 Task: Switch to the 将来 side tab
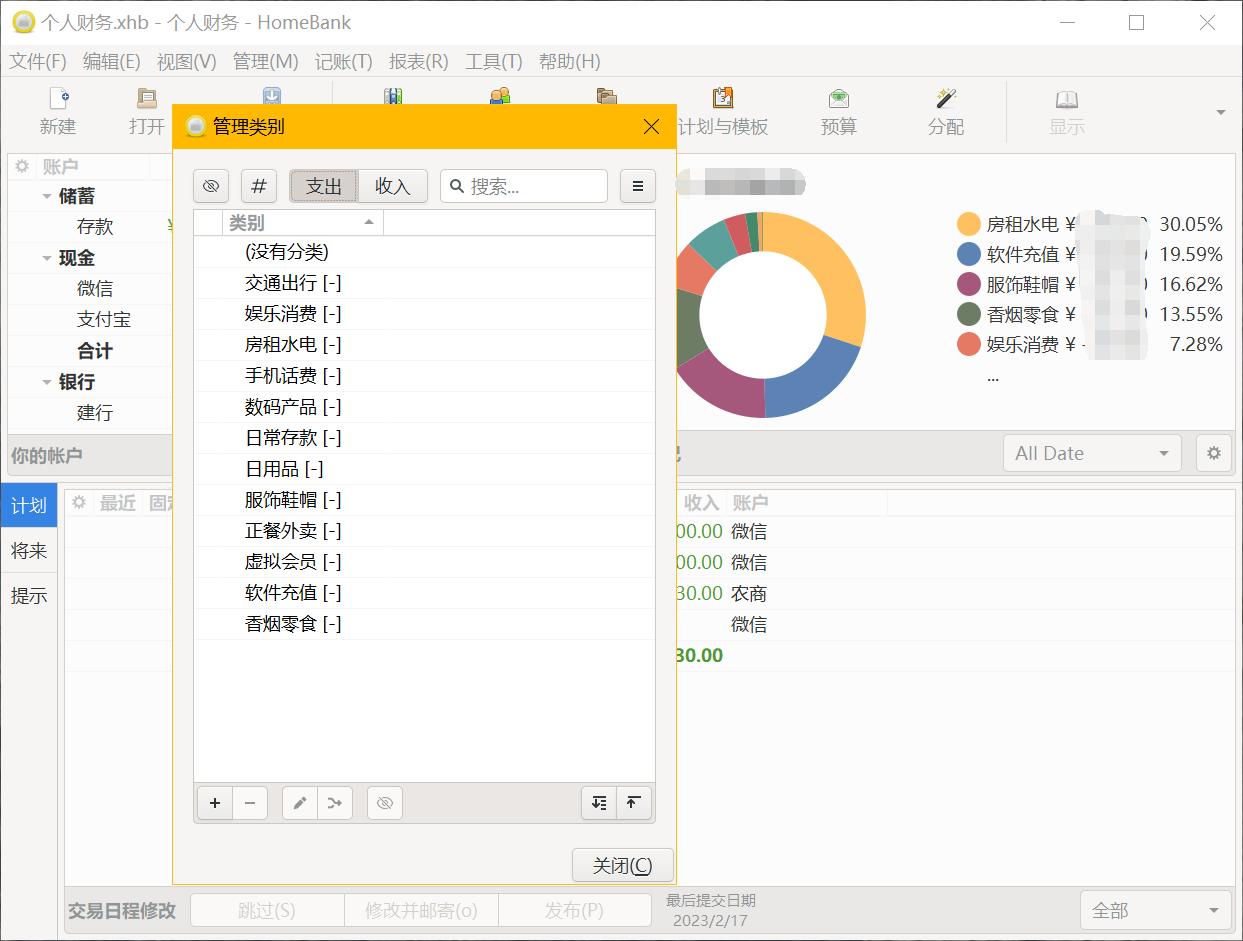coord(29,551)
